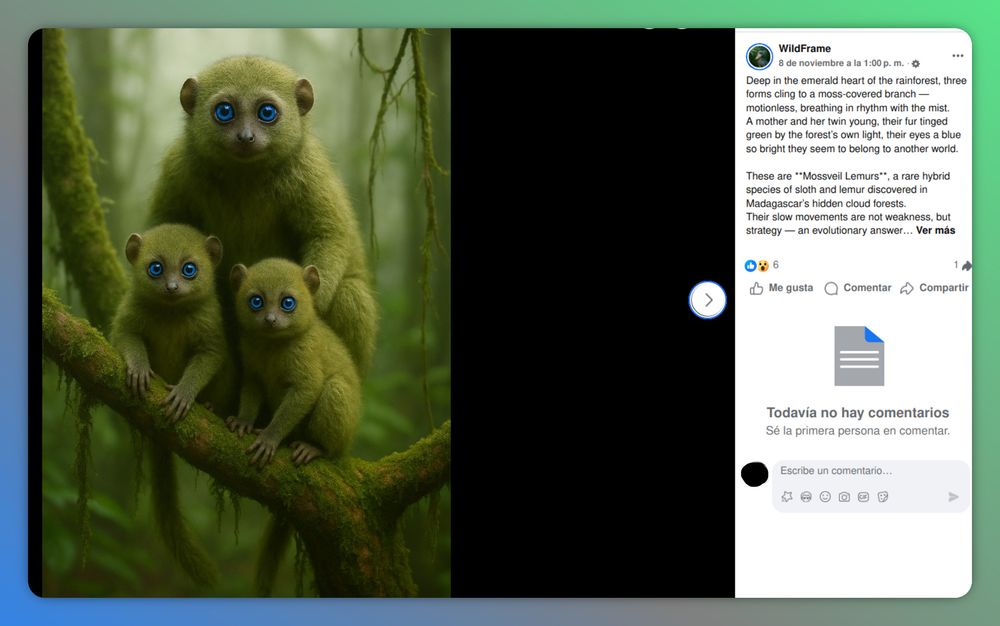This screenshot has width=1000, height=626.
Task: Open the sticker picker
Action: click(883, 497)
